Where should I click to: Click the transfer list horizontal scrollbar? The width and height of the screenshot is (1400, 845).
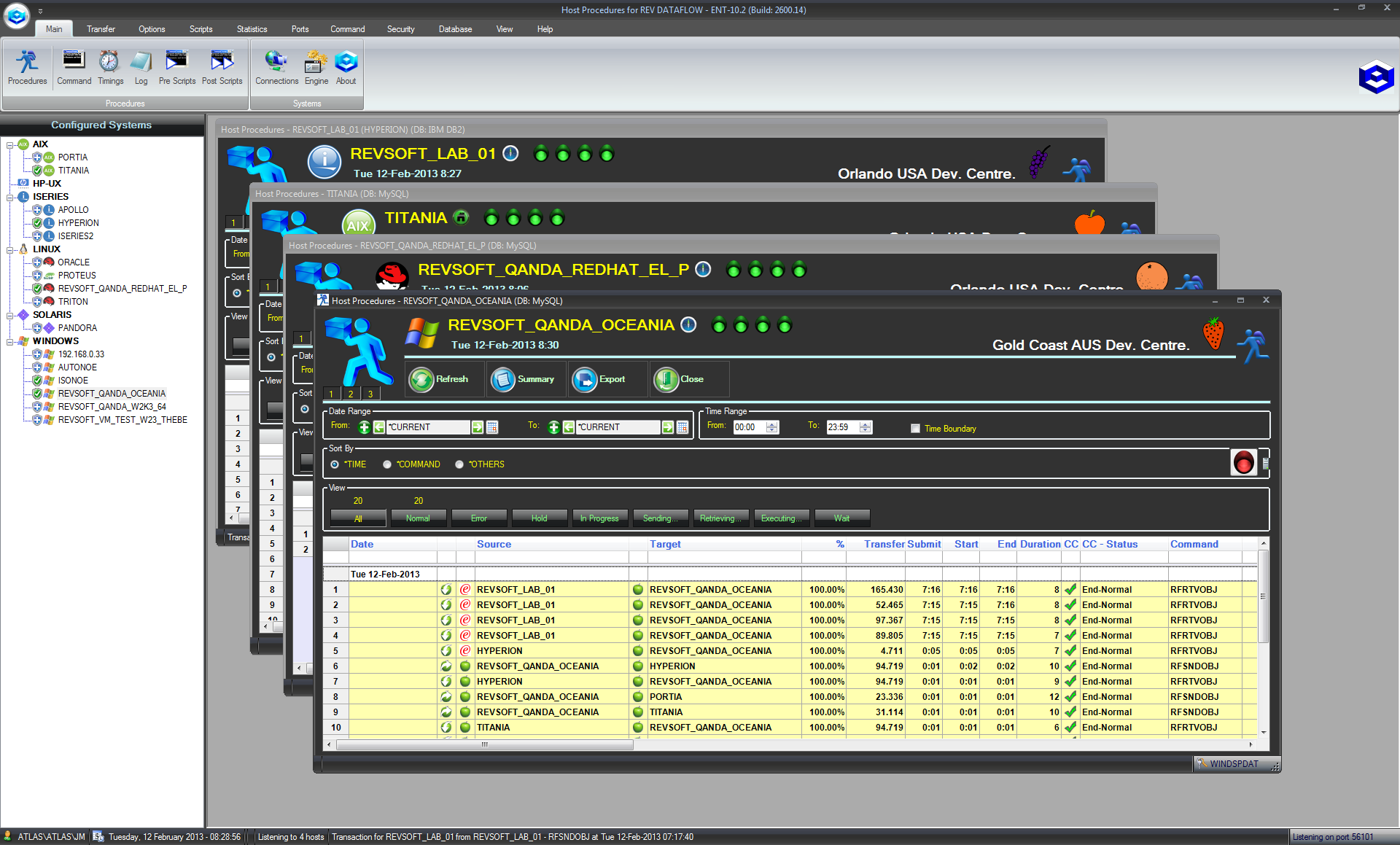point(484,744)
